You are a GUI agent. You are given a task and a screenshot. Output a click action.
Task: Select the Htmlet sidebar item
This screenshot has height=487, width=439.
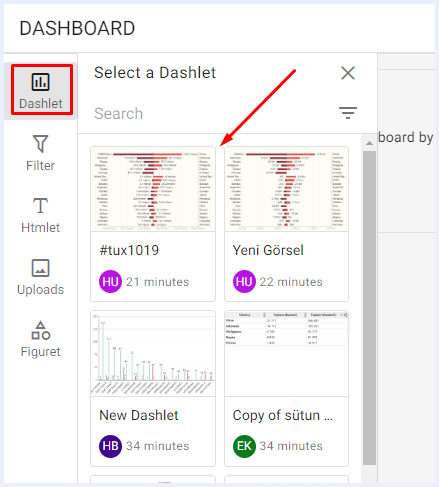41,215
